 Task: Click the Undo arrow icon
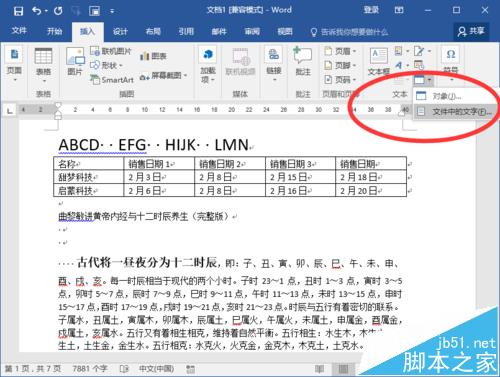pyautogui.click(x=36, y=11)
